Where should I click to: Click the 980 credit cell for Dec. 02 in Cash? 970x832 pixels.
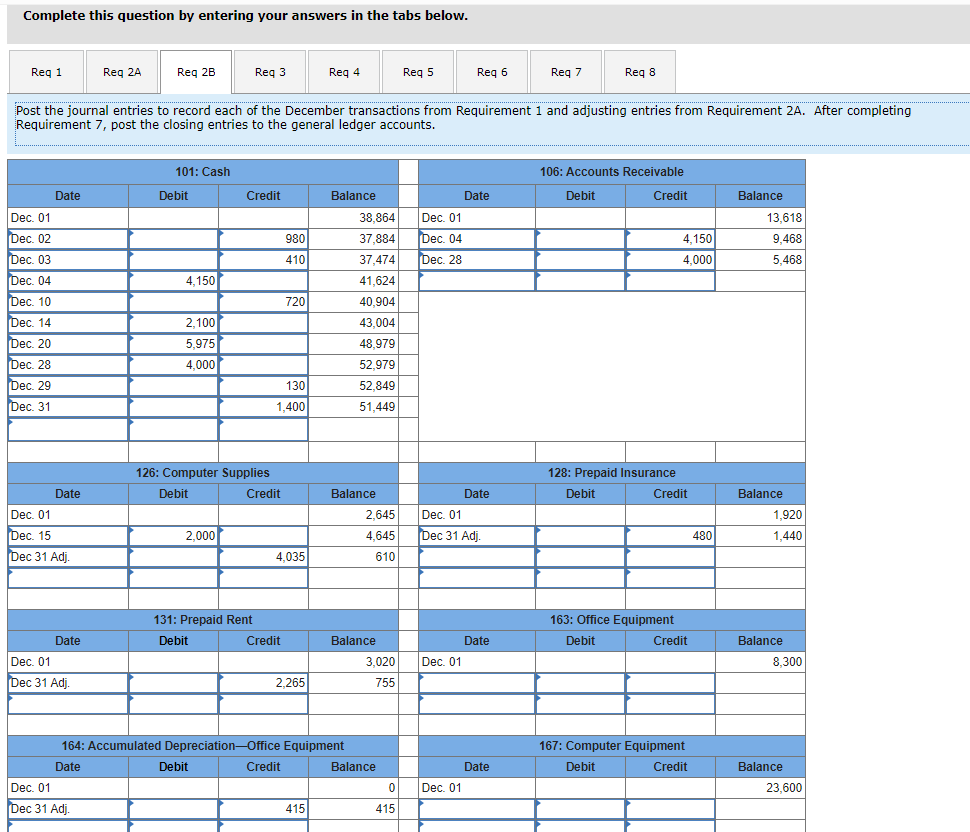point(262,238)
